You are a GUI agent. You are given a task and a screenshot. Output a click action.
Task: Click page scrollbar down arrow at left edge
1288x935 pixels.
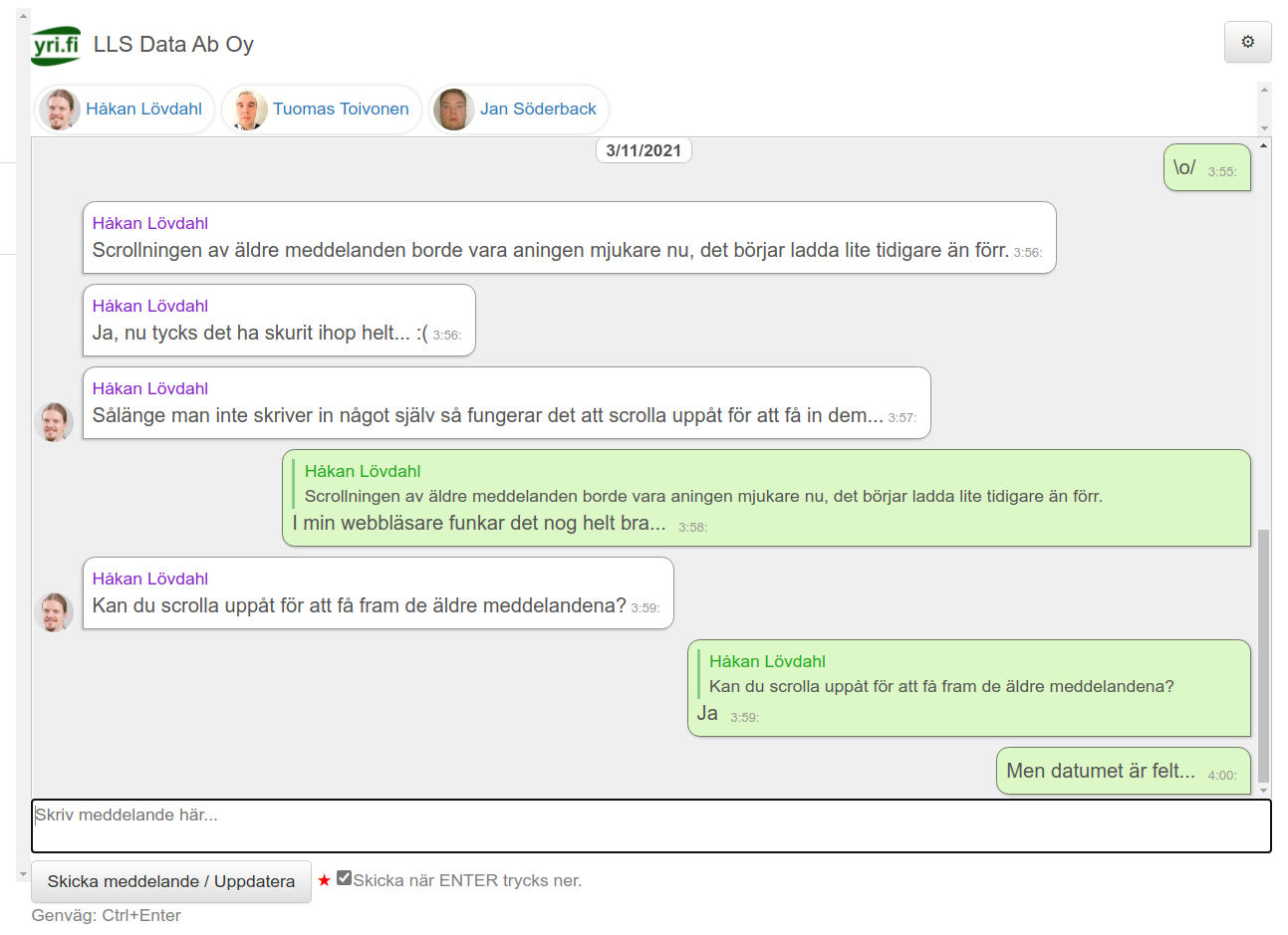click(x=23, y=875)
